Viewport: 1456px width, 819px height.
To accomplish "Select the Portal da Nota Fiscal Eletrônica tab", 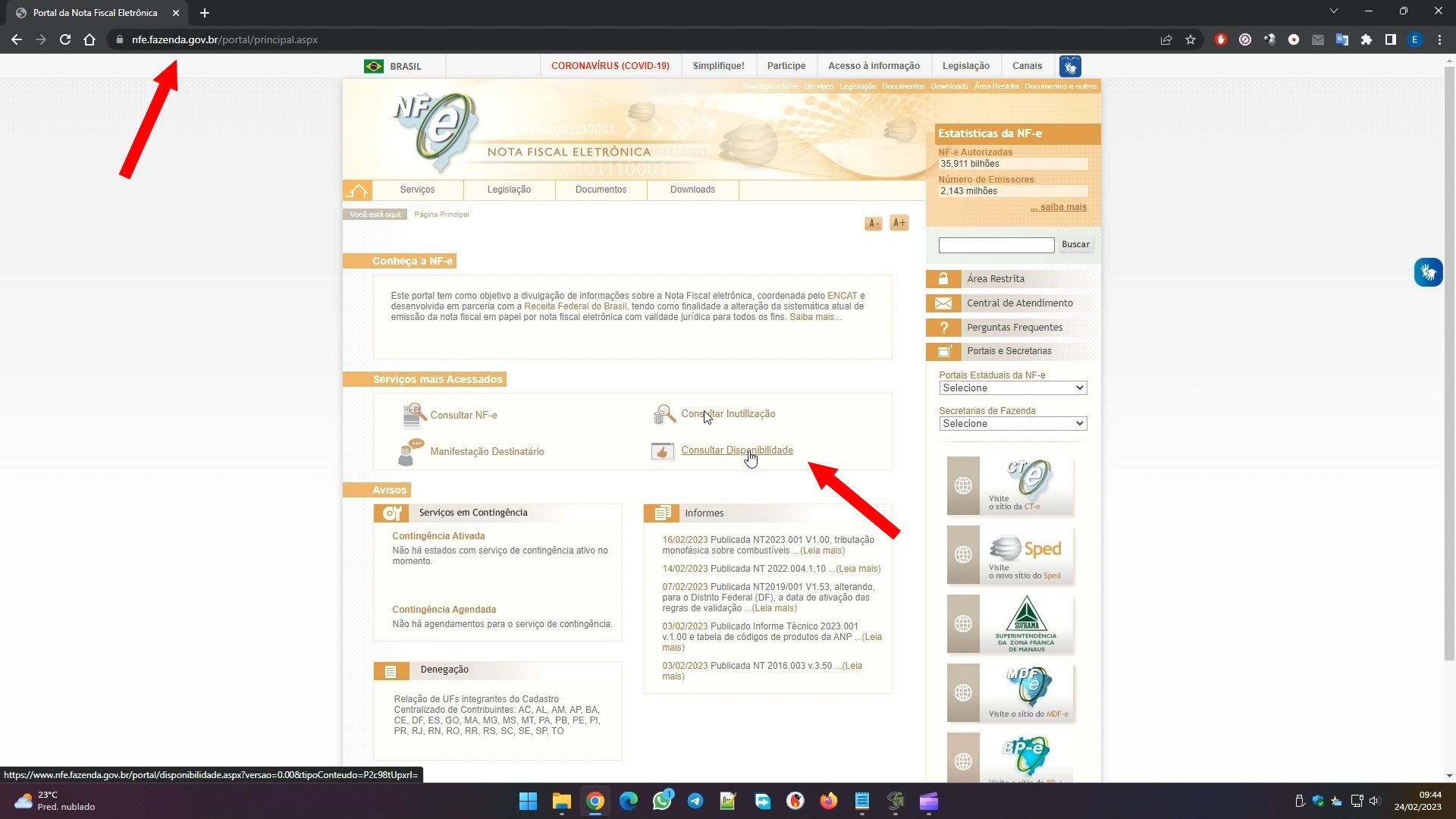I will [x=95, y=13].
